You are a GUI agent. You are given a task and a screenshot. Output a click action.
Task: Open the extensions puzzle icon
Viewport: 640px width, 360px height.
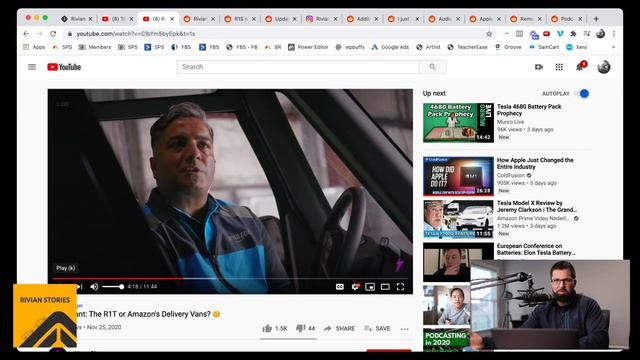point(573,34)
